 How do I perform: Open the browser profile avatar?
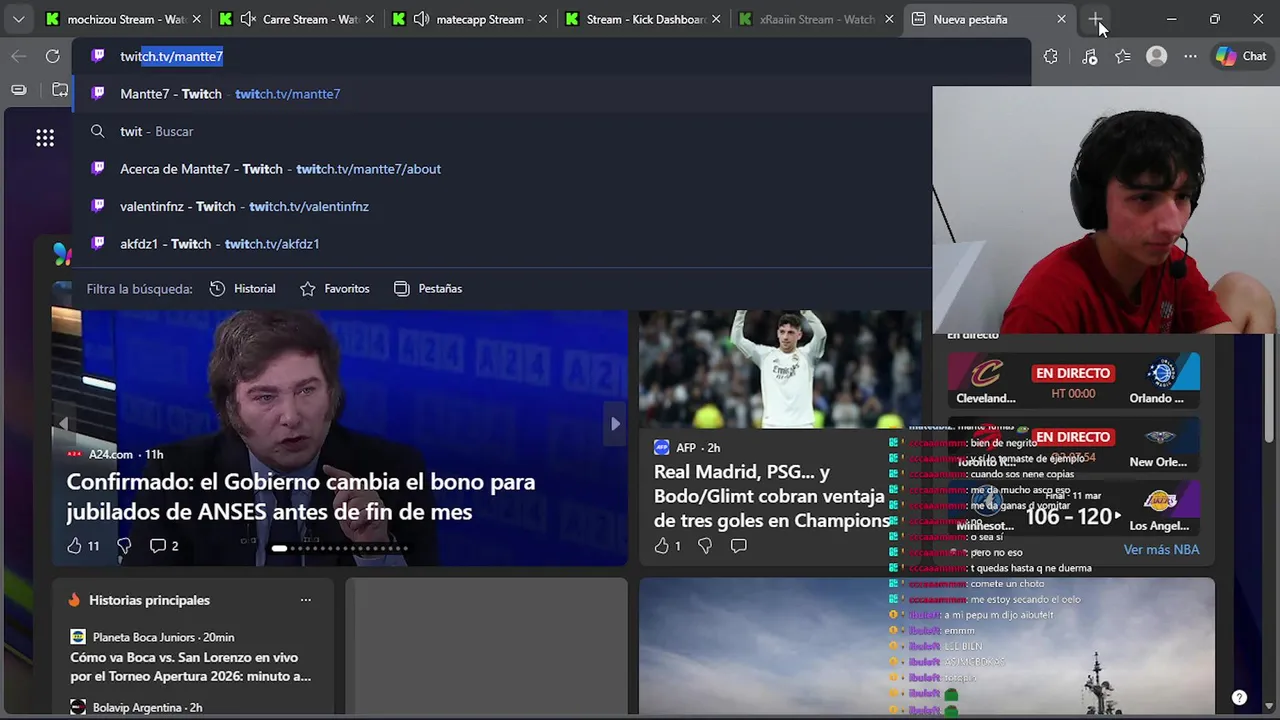[x=1157, y=56]
